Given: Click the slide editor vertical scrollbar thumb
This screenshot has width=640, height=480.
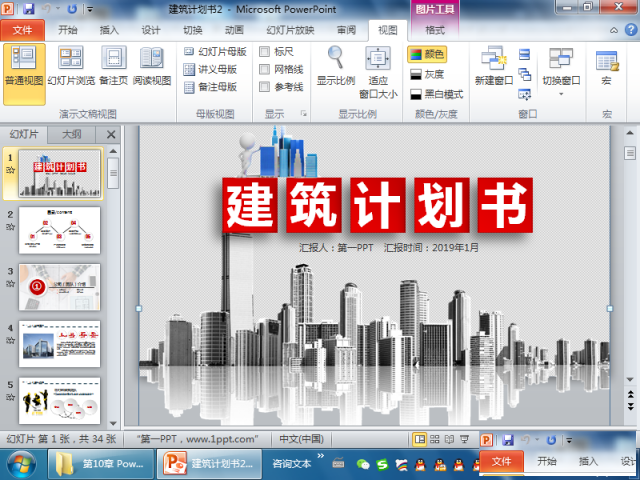Looking at the screenshot, I should [630, 153].
